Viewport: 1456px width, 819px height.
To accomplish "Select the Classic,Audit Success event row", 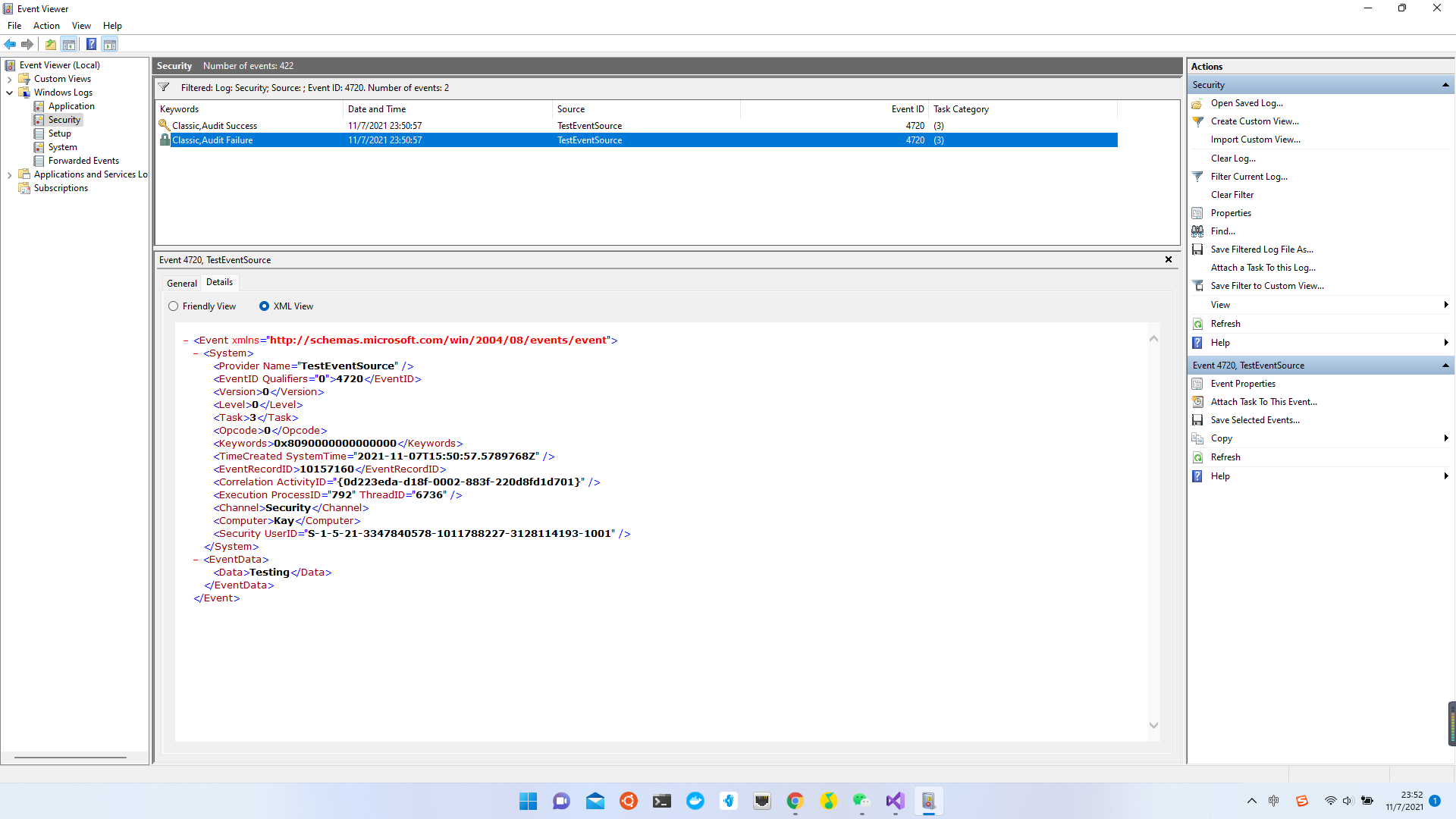I will click(x=636, y=126).
